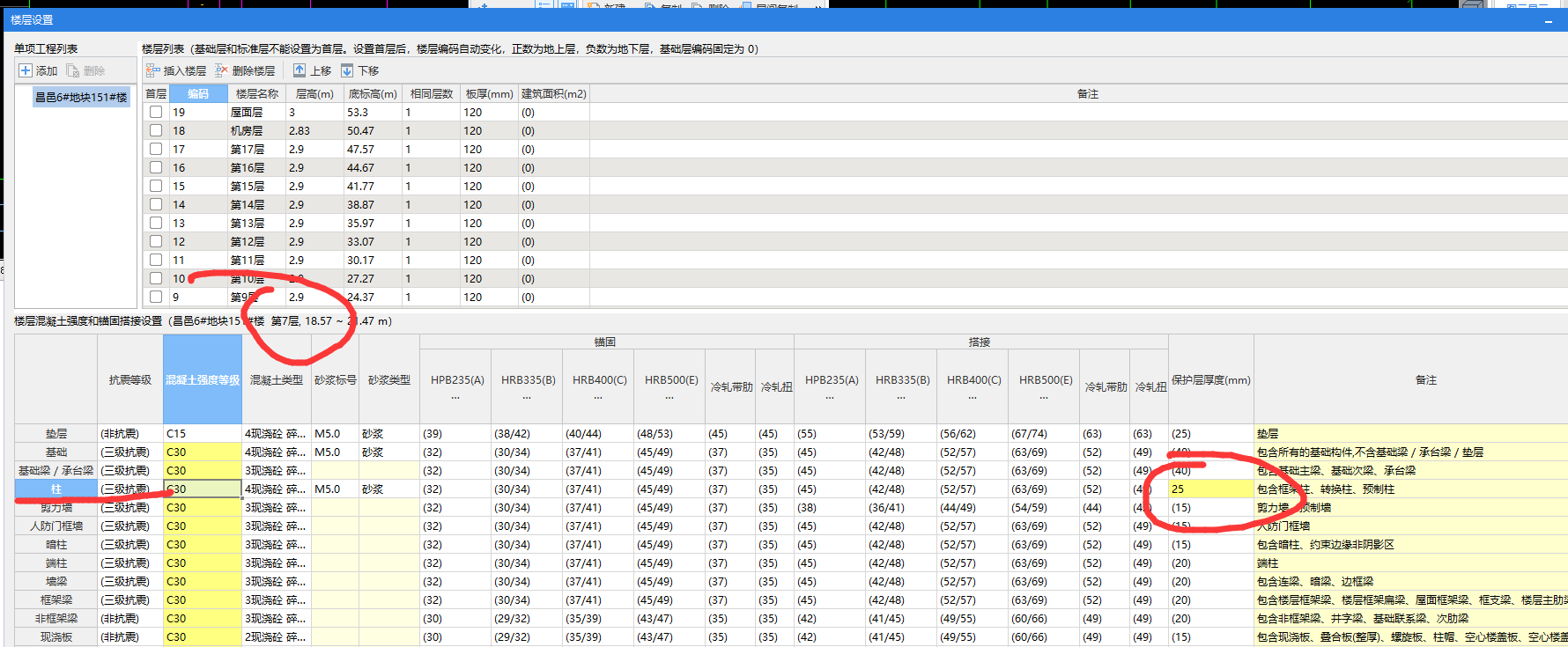
Task: Click the 添加 (add project) toolbar icon
Action: click(26, 70)
